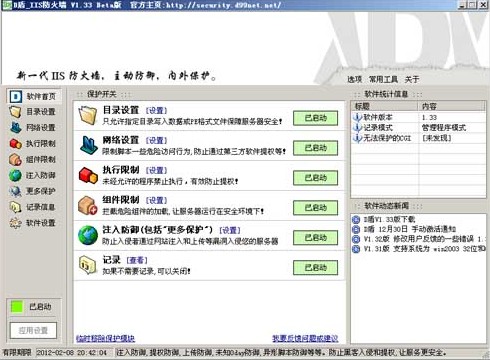The height and width of the screenshot is (360, 490).
Task: Open news item D盾V1.33版下载
Action: [x=389, y=219]
